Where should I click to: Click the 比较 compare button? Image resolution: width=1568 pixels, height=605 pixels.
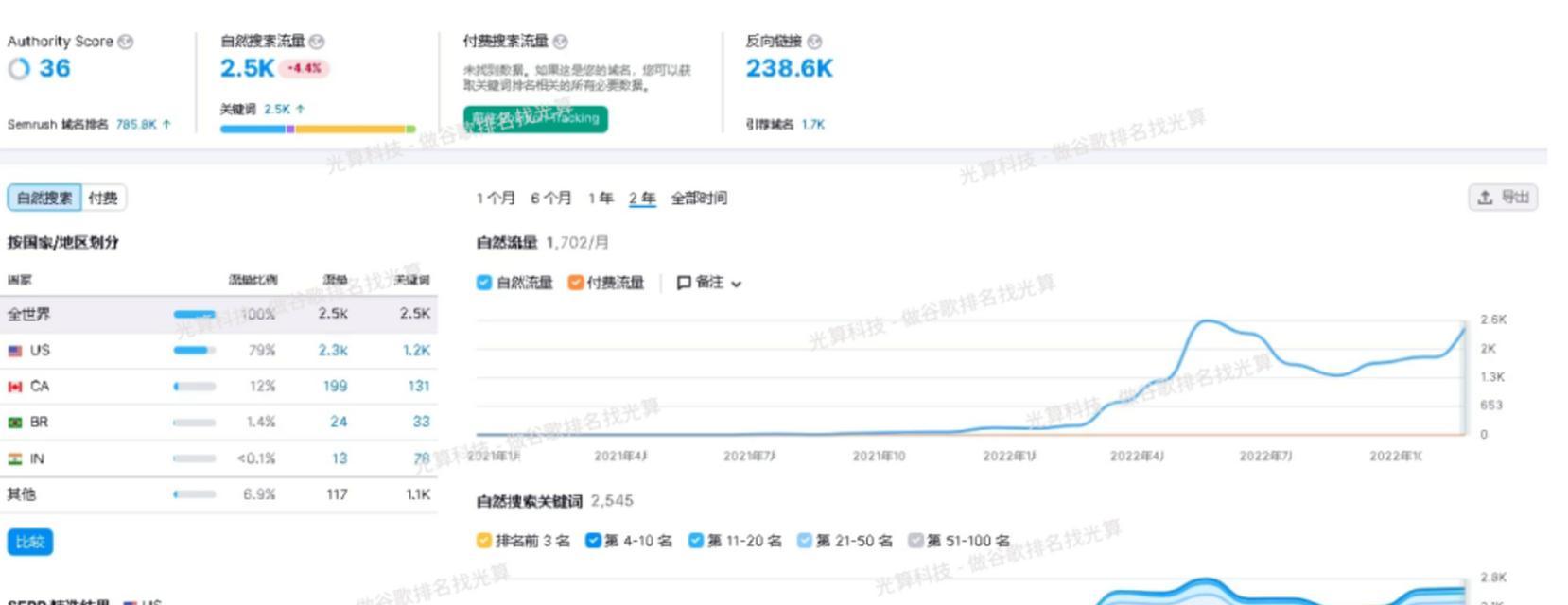pyautogui.click(x=30, y=542)
